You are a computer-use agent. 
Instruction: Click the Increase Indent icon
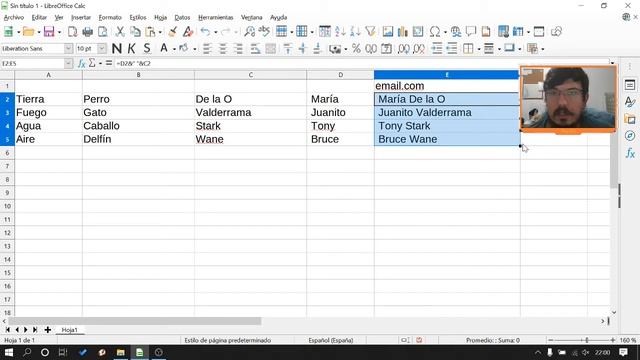(437, 49)
